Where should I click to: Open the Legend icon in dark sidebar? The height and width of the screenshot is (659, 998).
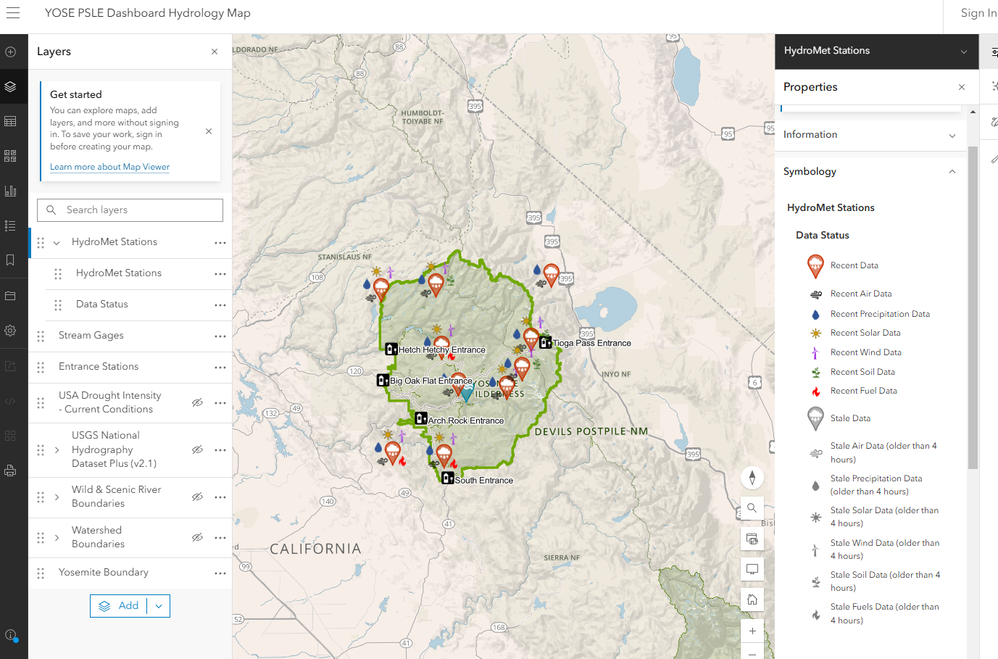tap(10, 225)
